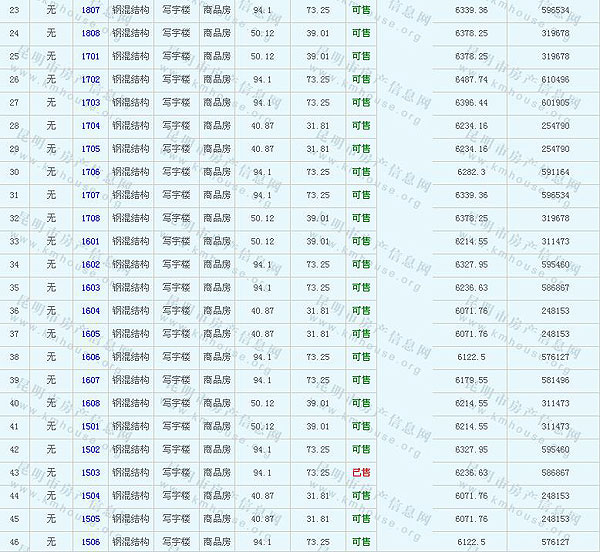Click unit price 6282.3 cell
Image resolution: width=600 pixels, height=552 pixels.
click(x=471, y=172)
